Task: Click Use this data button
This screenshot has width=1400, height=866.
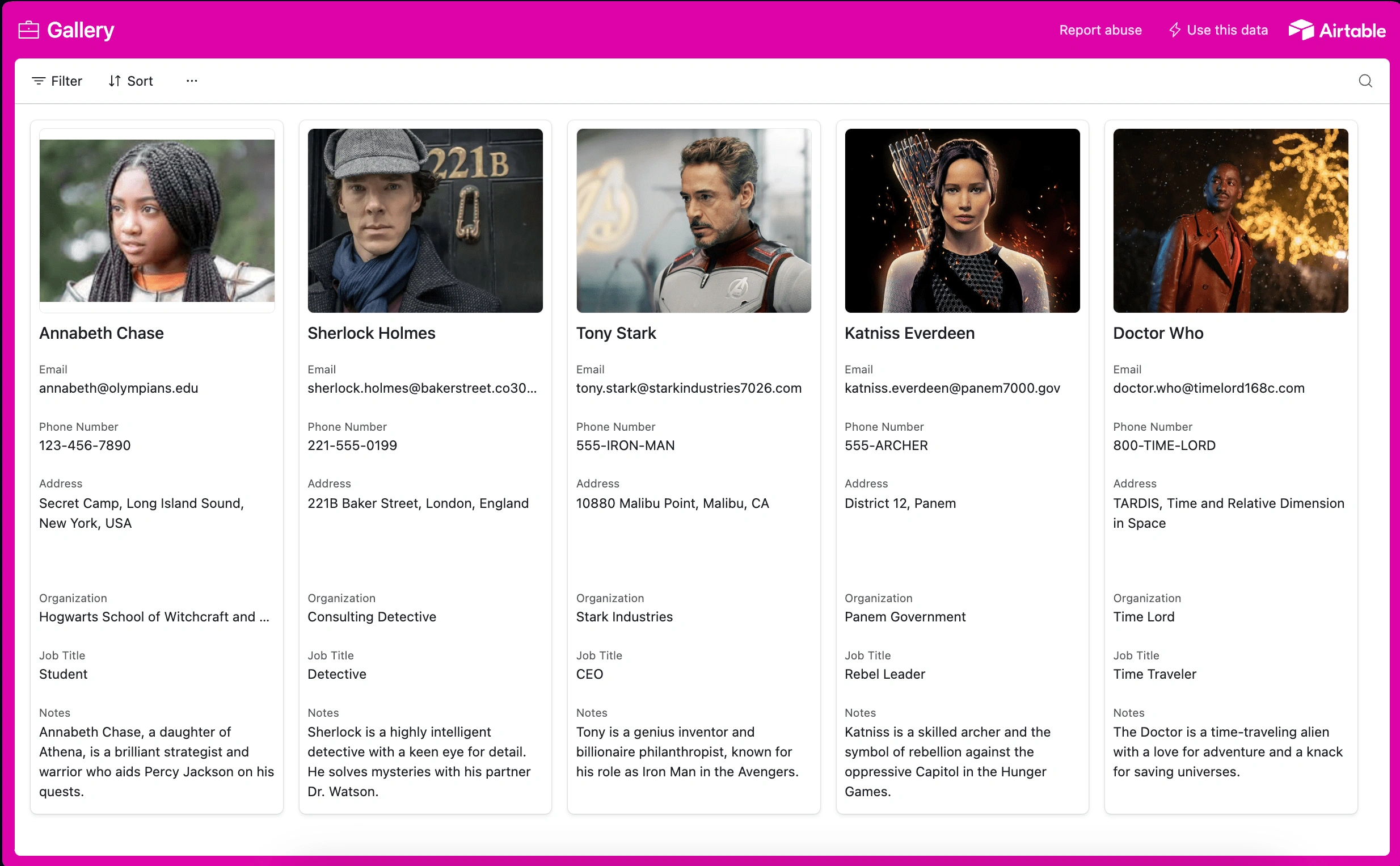Action: click(x=1218, y=30)
